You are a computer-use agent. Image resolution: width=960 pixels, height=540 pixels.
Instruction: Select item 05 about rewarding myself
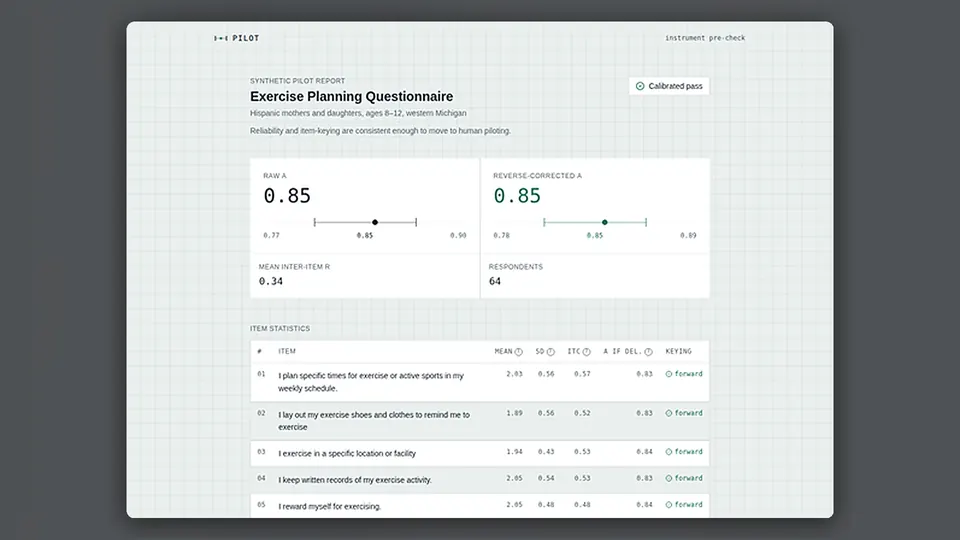[x=480, y=506]
